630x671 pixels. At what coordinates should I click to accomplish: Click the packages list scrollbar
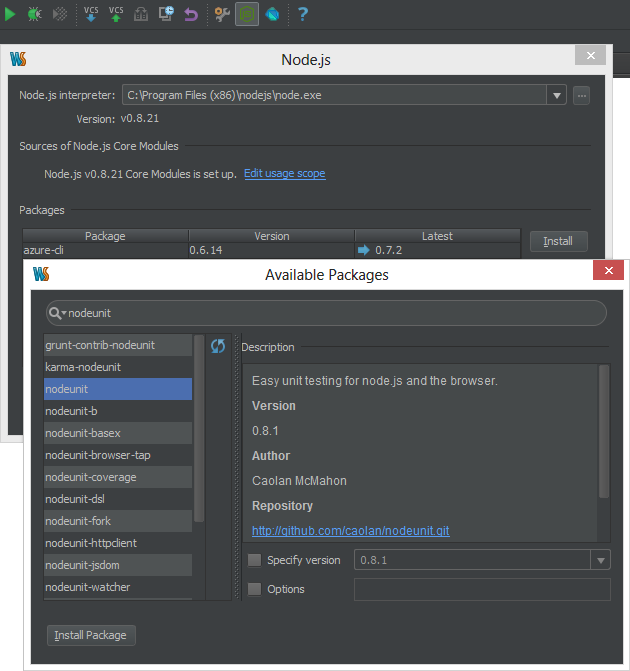click(199, 429)
